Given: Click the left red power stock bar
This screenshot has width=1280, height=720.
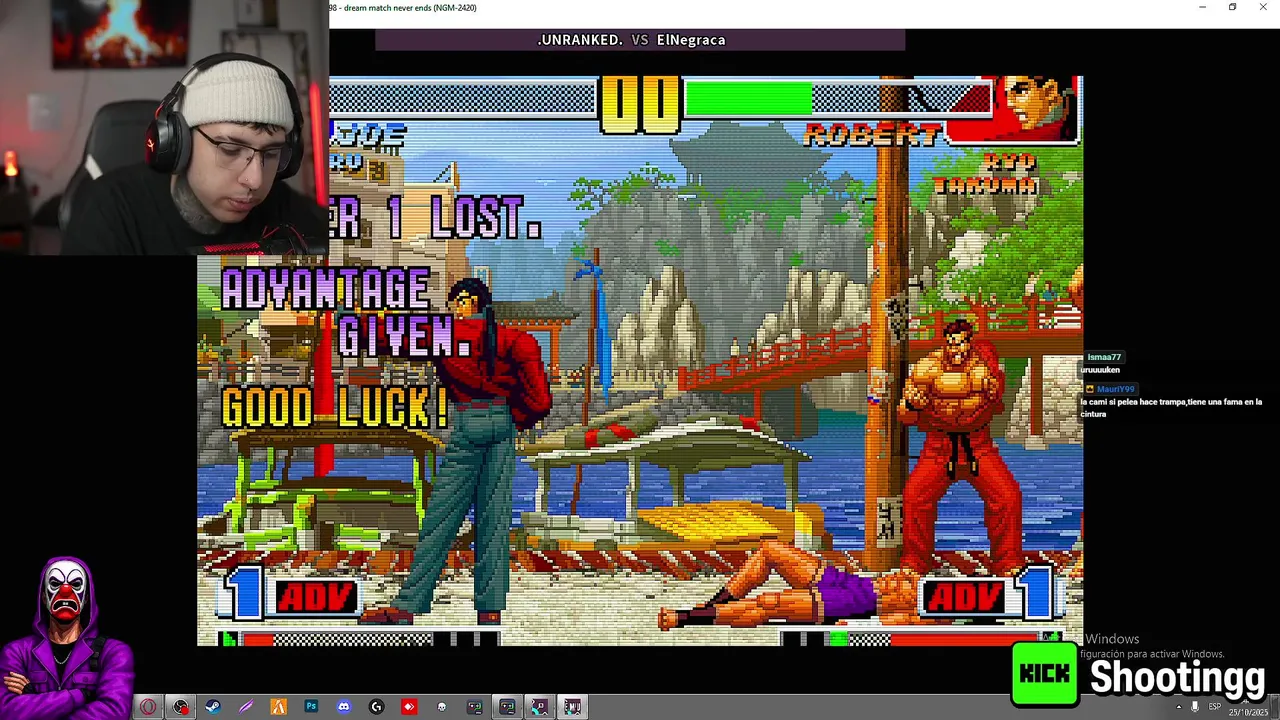Looking at the screenshot, I should click(258, 640).
